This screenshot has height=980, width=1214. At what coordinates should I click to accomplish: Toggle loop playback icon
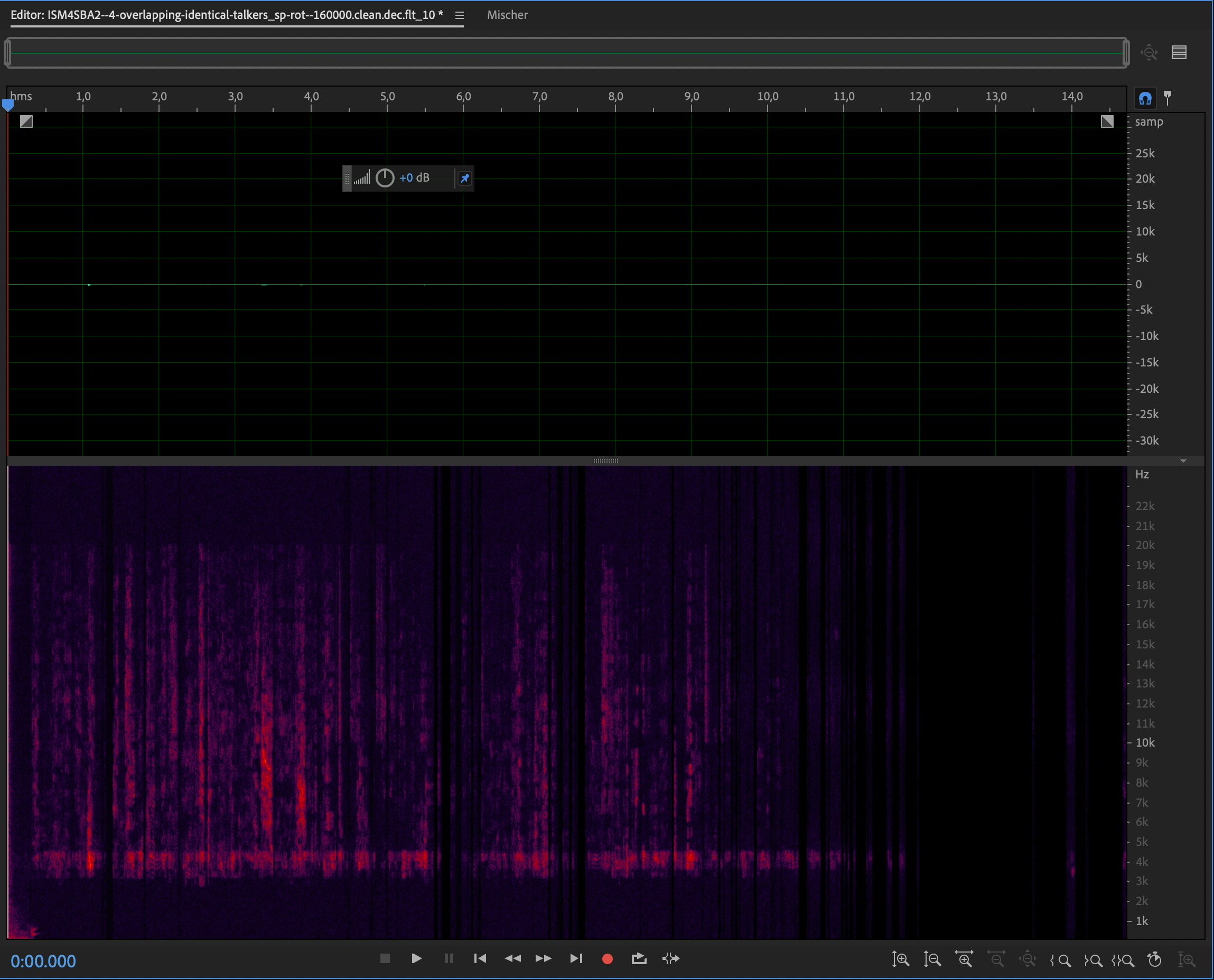pos(639,958)
